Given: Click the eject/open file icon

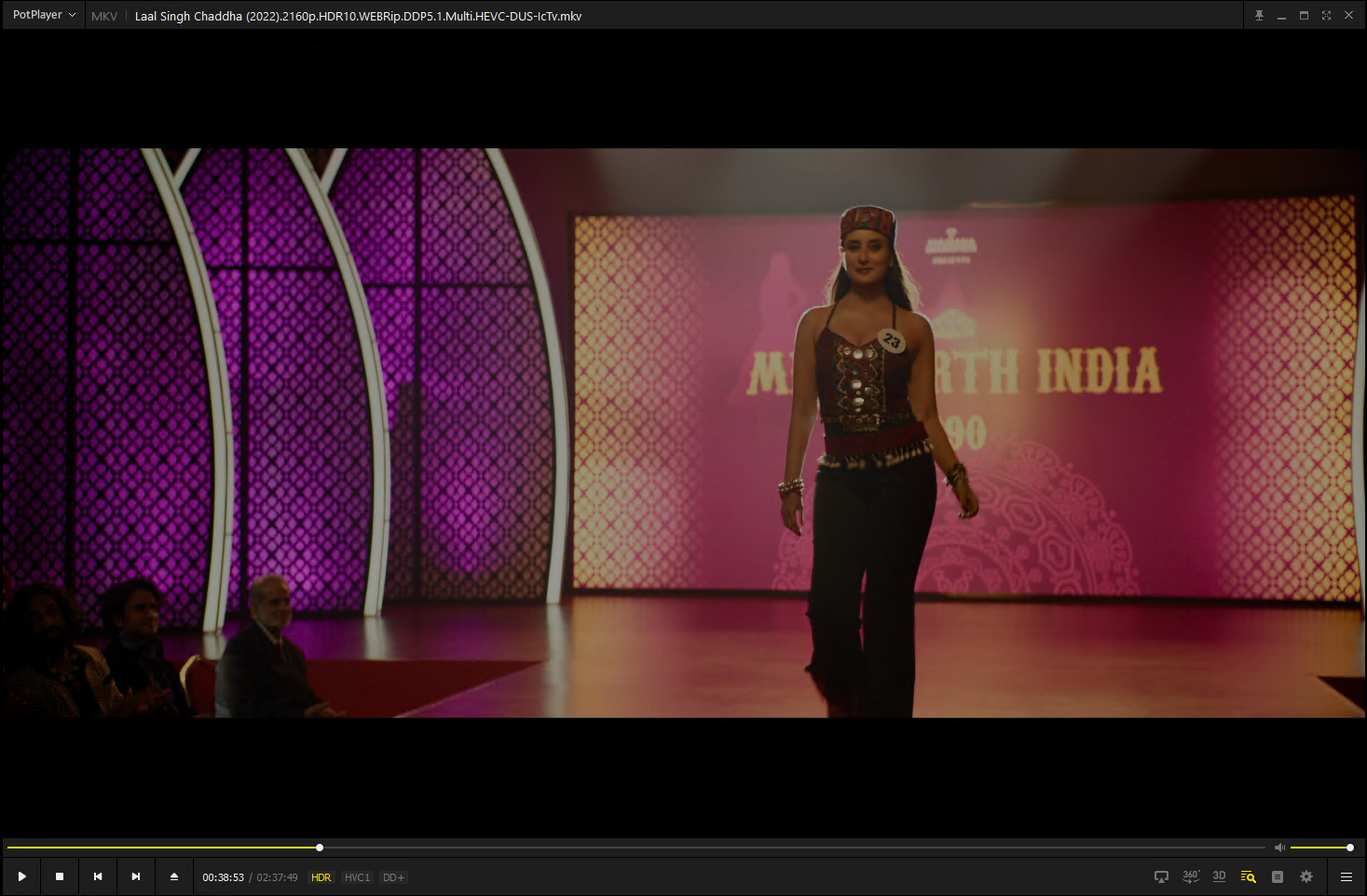Looking at the screenshot, I should click(174, 876).
